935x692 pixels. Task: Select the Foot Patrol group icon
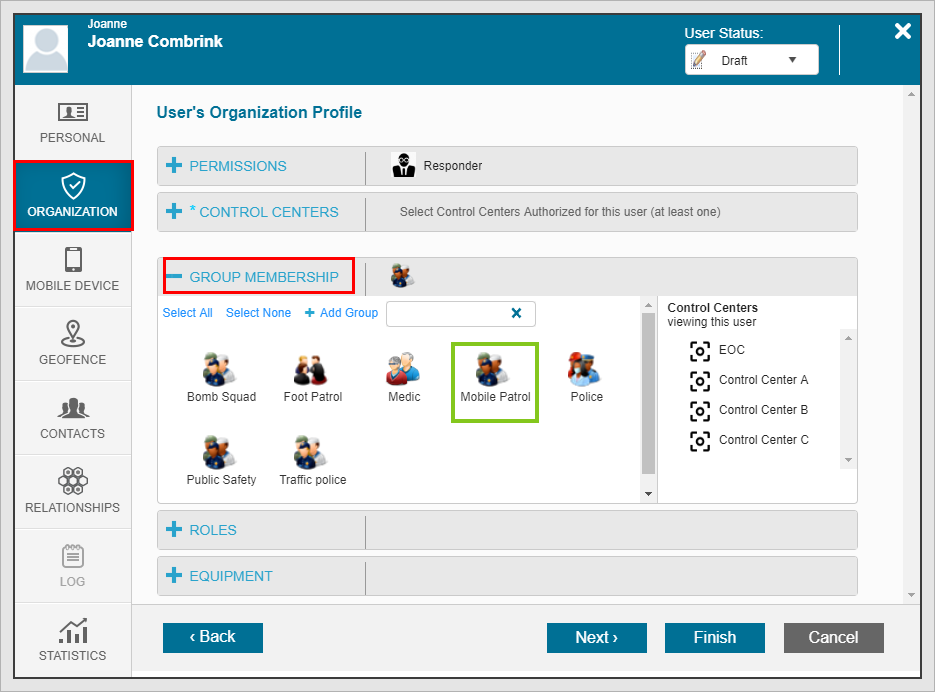click(312, 371)
